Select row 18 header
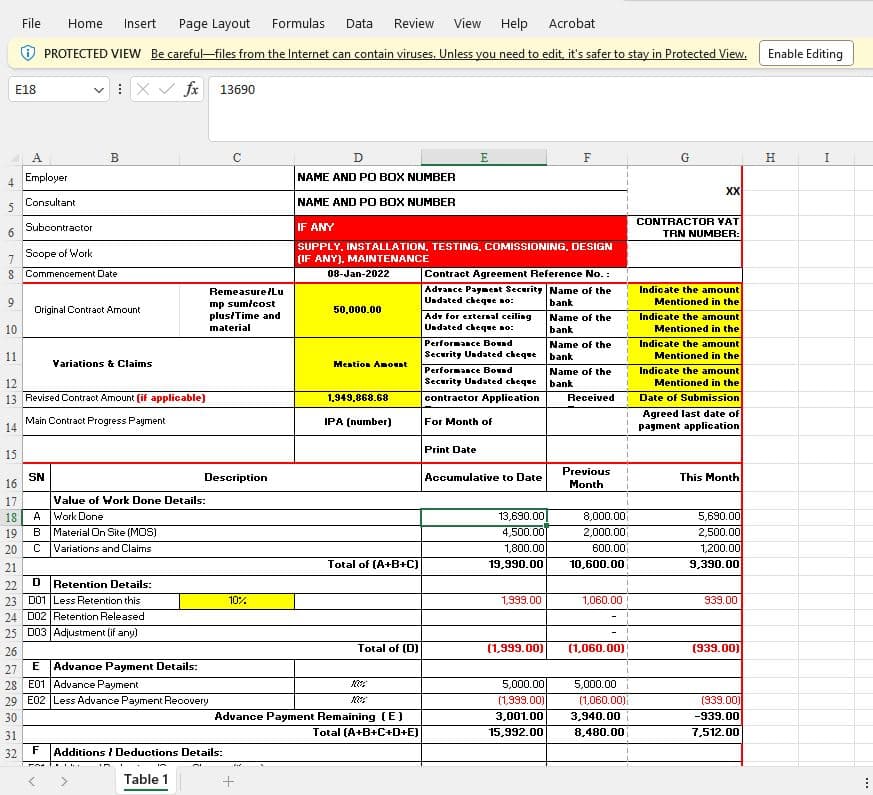Image resolution: width=873 pixels, height=795 pixels. pyautogui.click(x=11, y=517)
